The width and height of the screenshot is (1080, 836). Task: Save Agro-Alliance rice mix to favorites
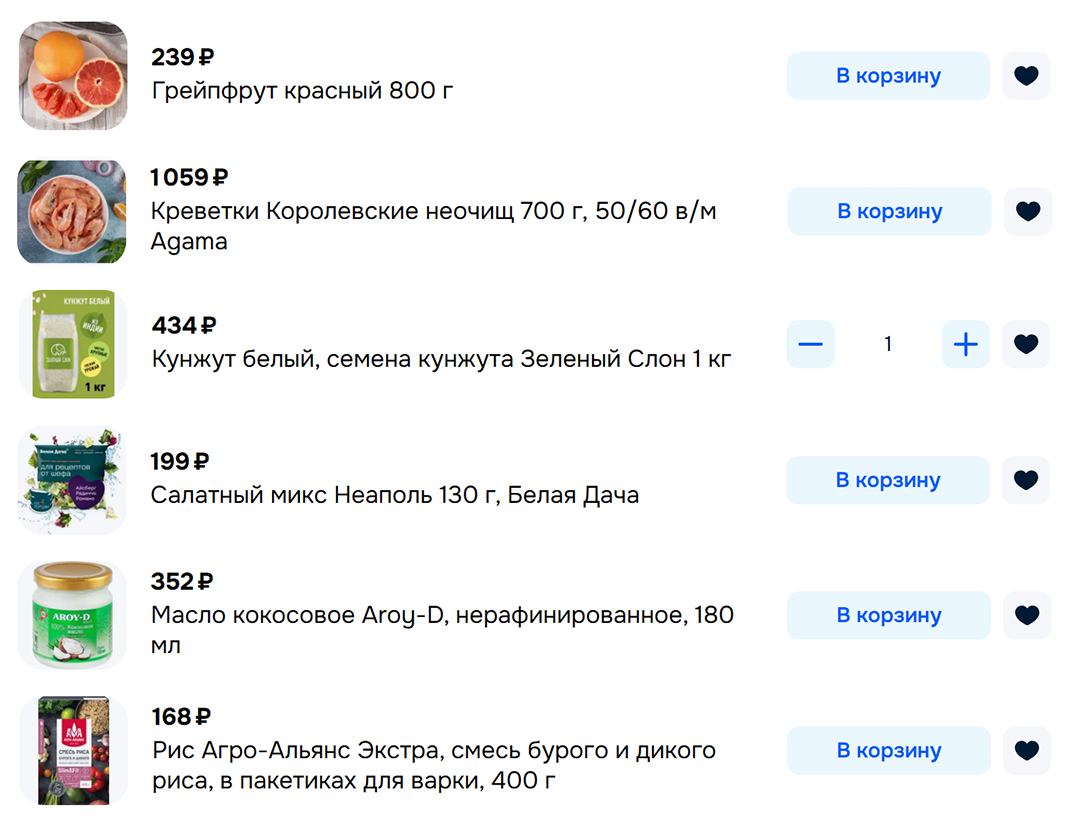tap(1027, 750)
